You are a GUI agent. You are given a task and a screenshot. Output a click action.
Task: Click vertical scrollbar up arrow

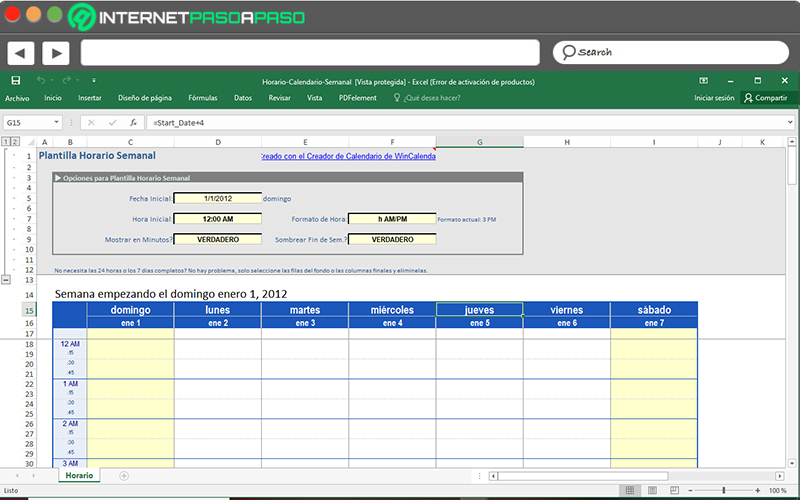(x=792, y=142)
